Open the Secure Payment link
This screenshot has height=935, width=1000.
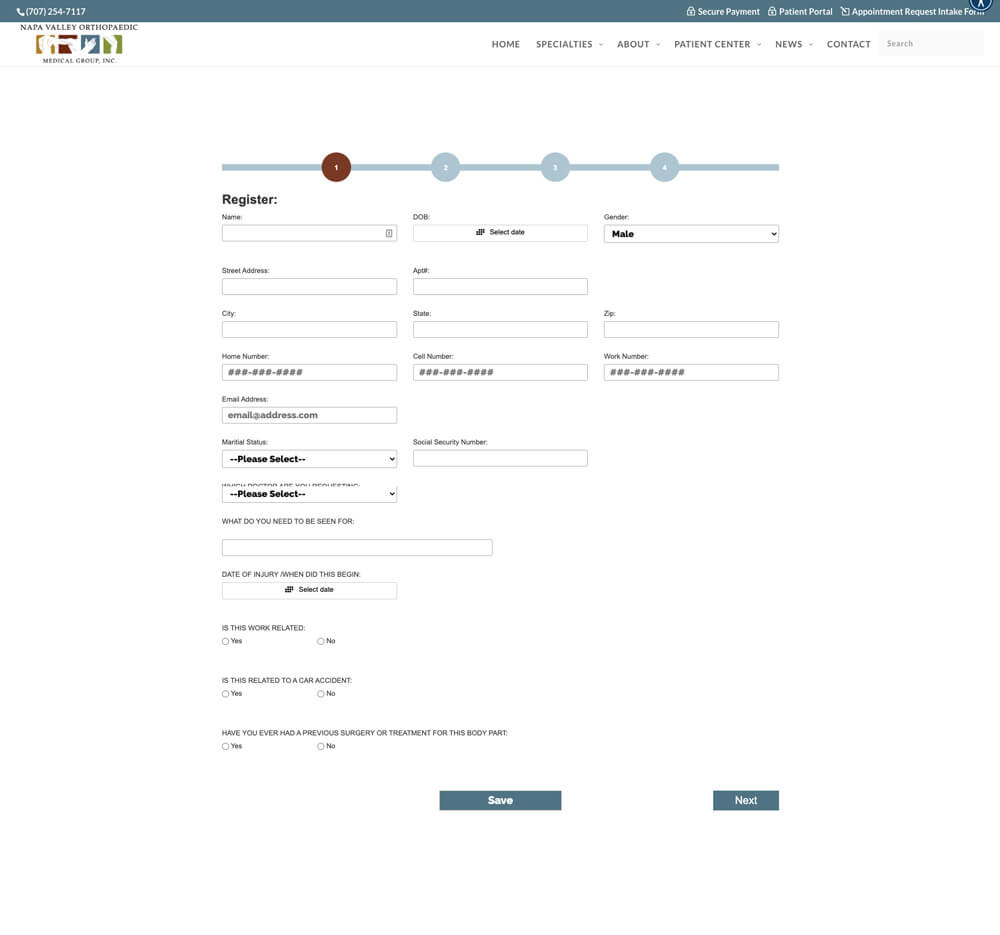723,11
